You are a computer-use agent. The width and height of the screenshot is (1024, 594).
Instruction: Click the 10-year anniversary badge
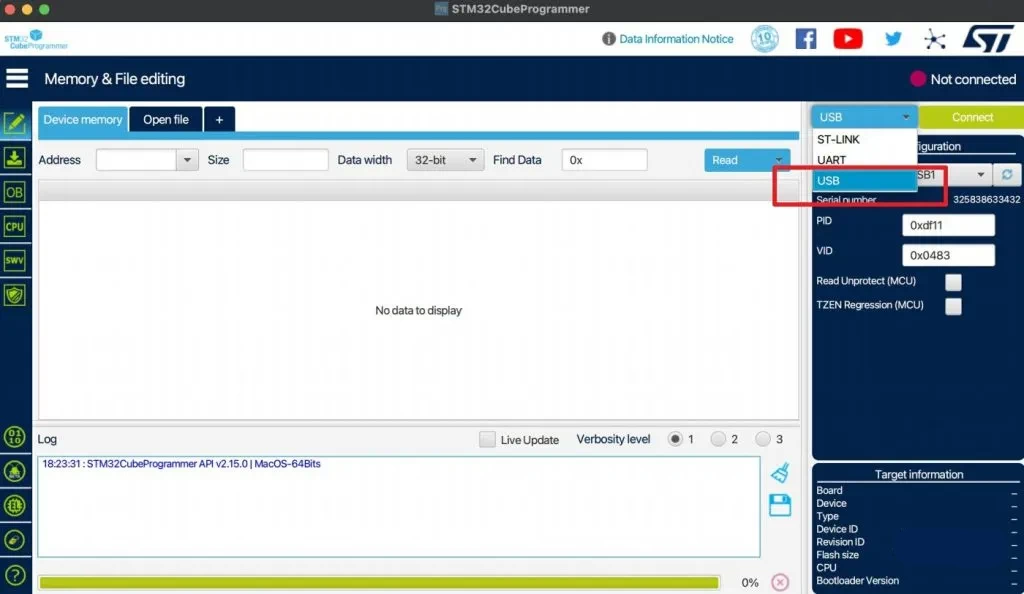coord(765,39)
